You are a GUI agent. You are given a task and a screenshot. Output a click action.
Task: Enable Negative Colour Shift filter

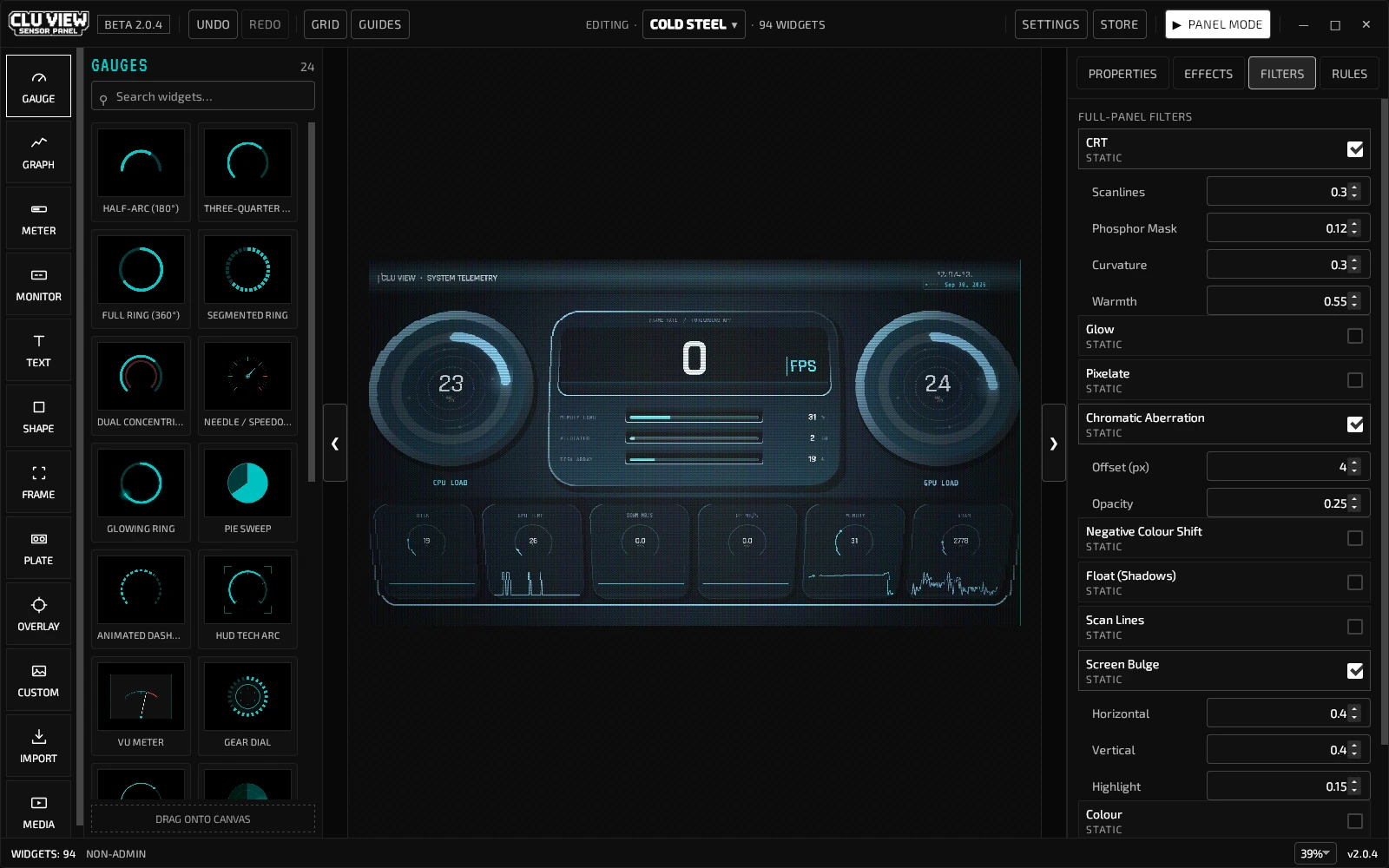(x=1354, y=538)
